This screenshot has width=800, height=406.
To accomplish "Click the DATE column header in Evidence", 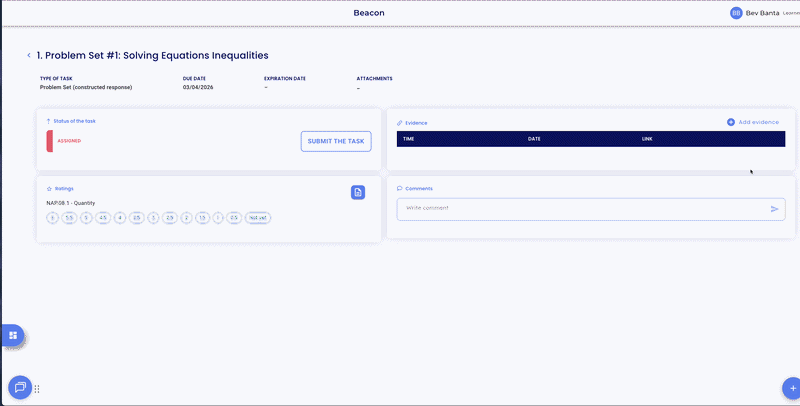I will click(534, 139).
